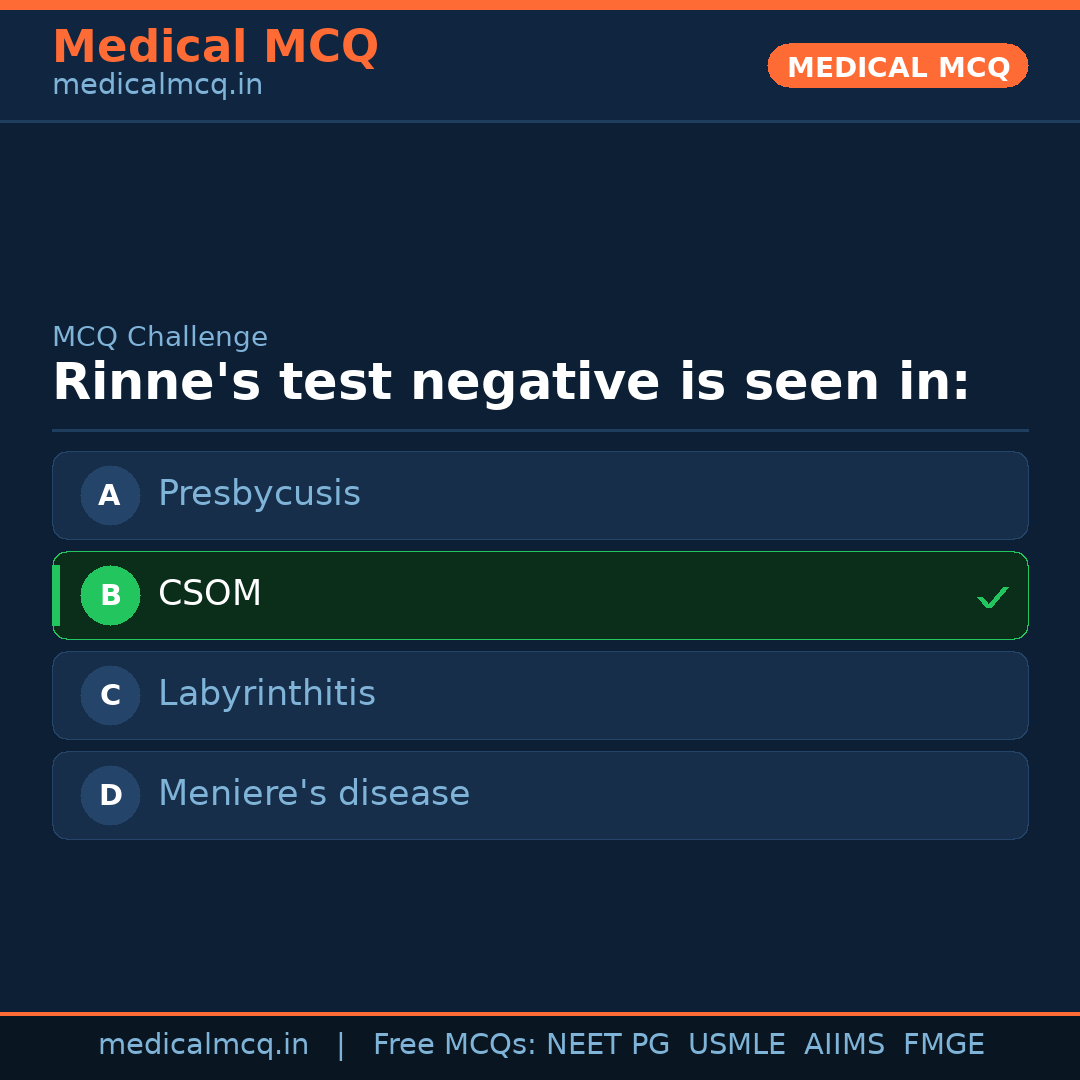Choose the Labyrinthitis answer option

(x=540, y=695)
